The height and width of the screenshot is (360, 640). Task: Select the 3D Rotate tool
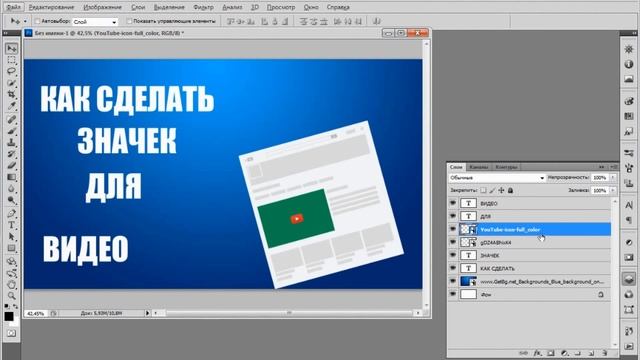[11, 261]
